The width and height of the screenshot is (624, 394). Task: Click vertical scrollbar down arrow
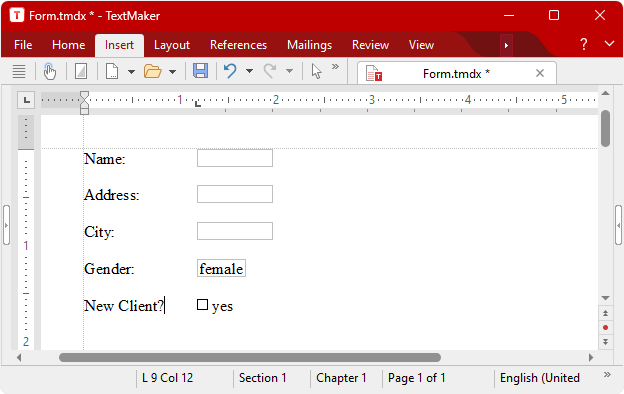click(606, 298)
